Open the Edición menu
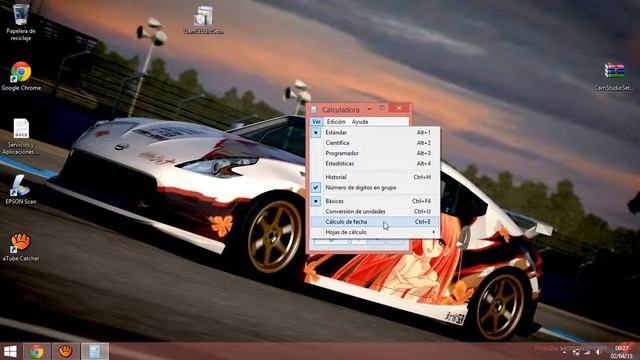 pyautogui.click(x=336, y=122)
